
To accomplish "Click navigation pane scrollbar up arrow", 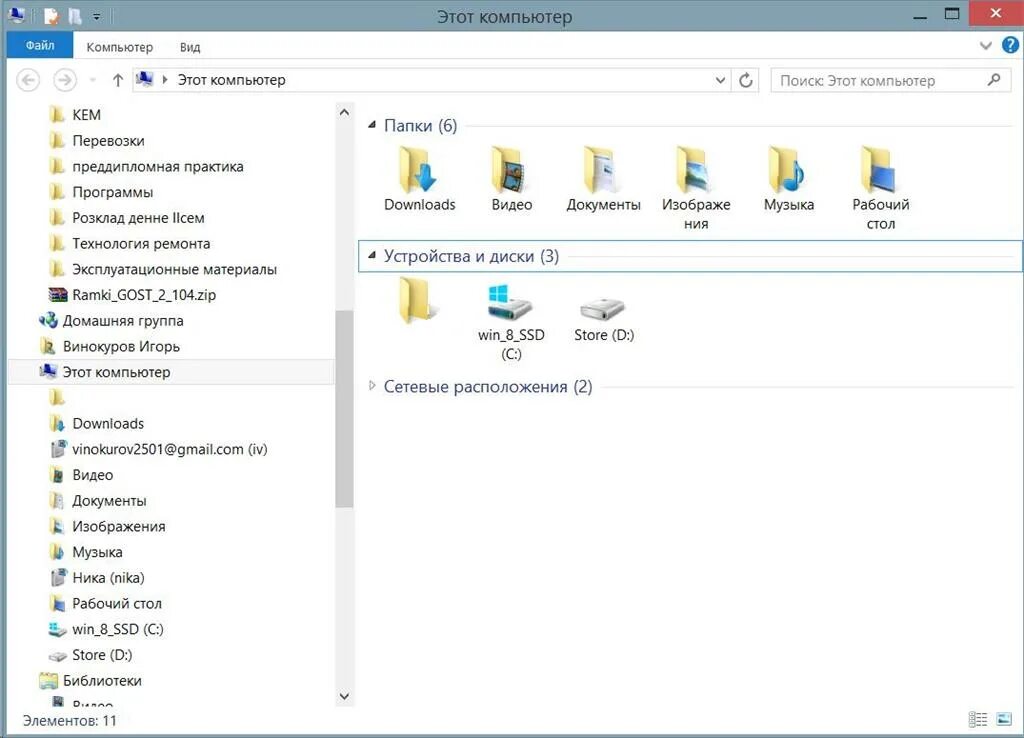I will pos(344,112).
